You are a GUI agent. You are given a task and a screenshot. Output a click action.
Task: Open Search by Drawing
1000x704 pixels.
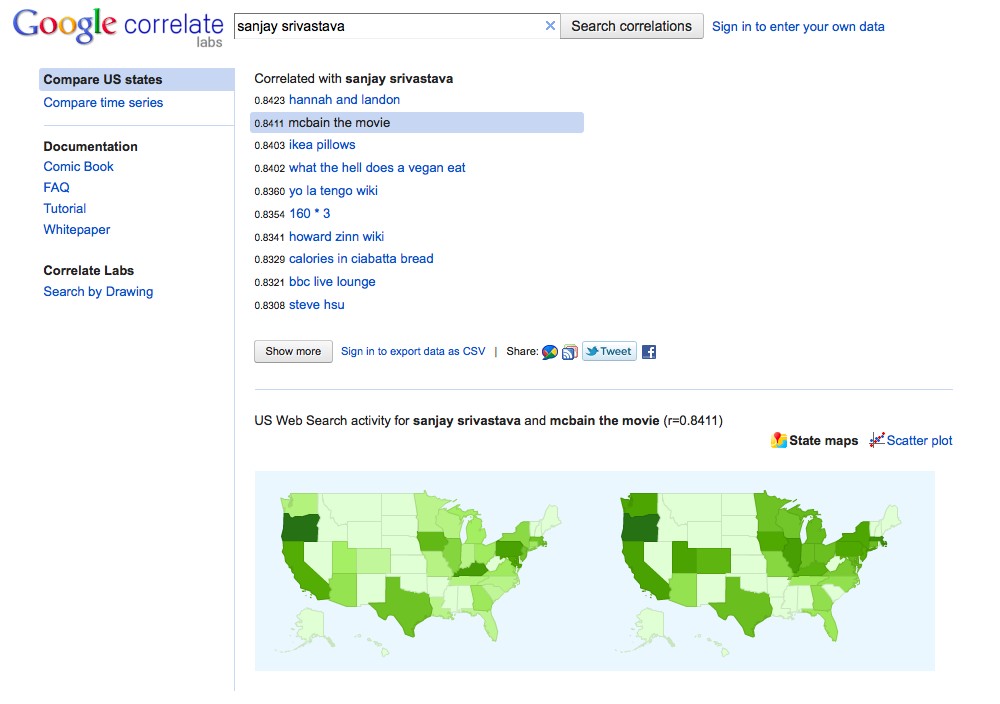tap(98, 292)
